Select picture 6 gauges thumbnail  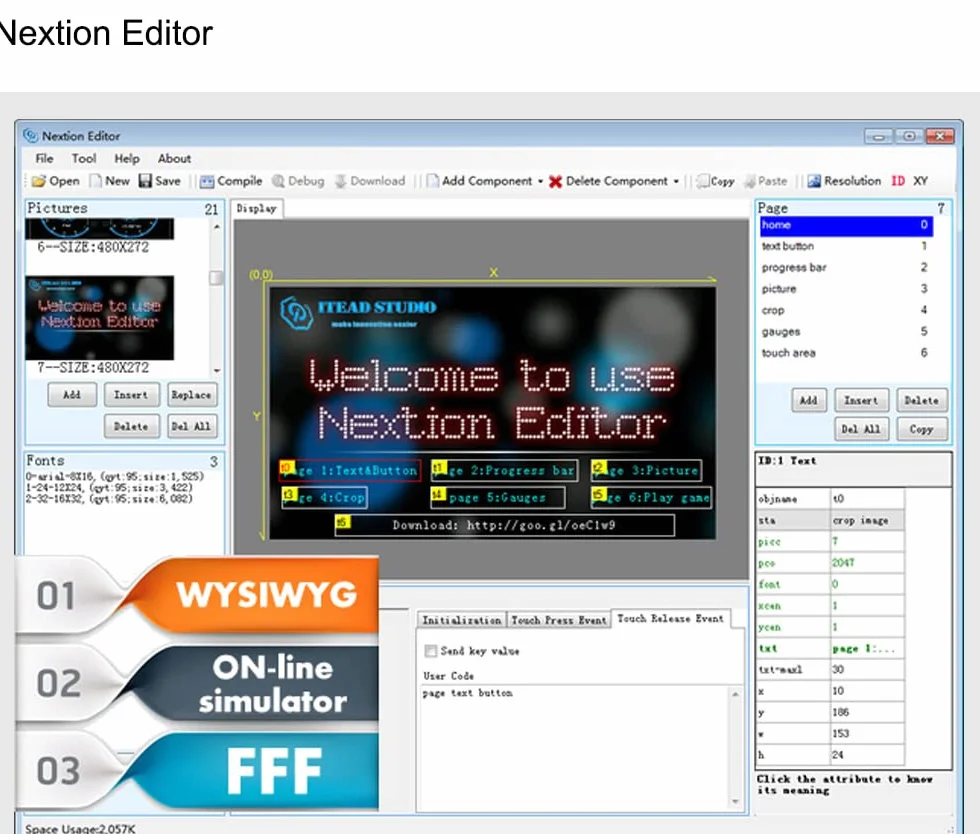click(x=99, y=229)
